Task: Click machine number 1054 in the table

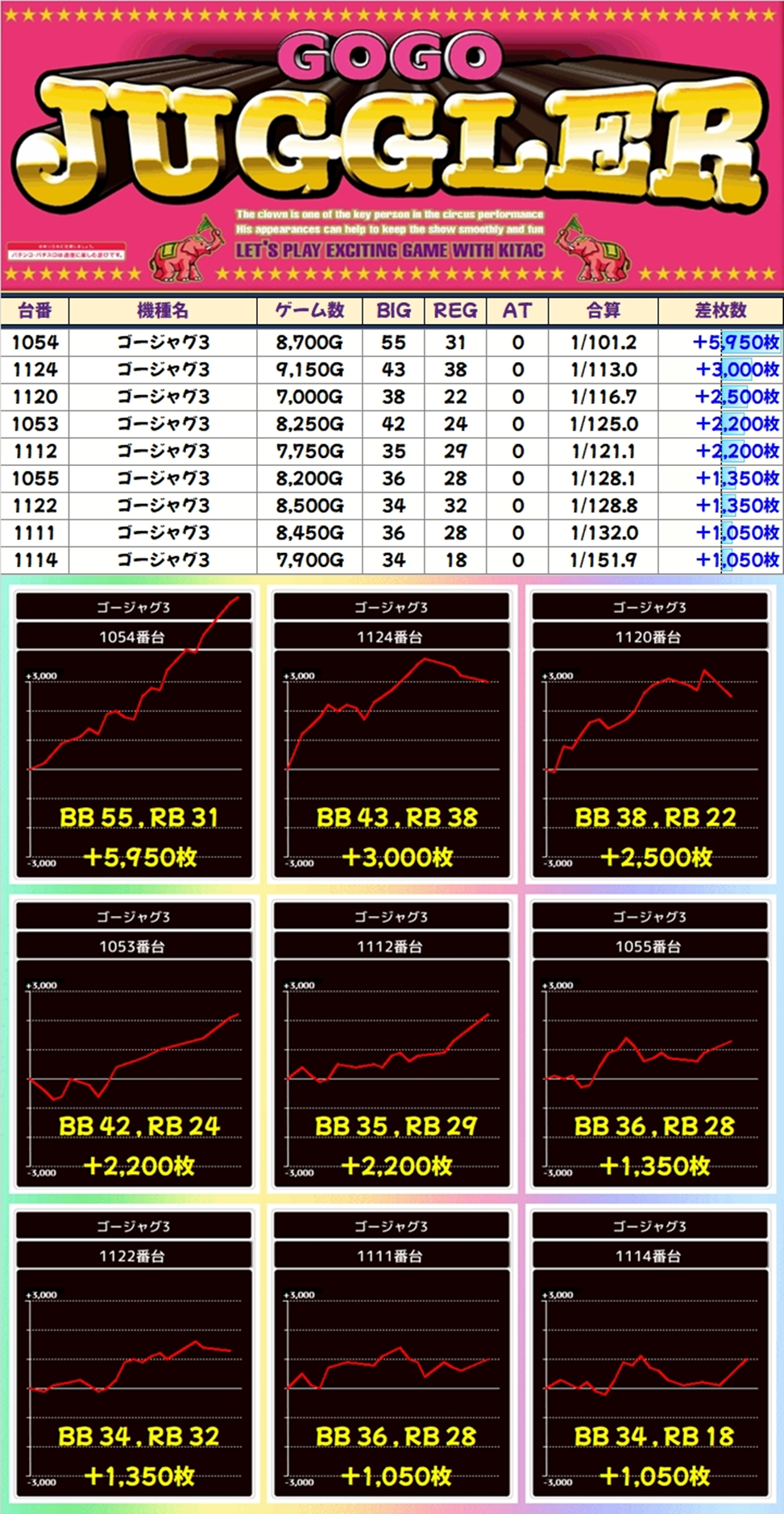Action: pyautogui.click(x=35, y=343)
